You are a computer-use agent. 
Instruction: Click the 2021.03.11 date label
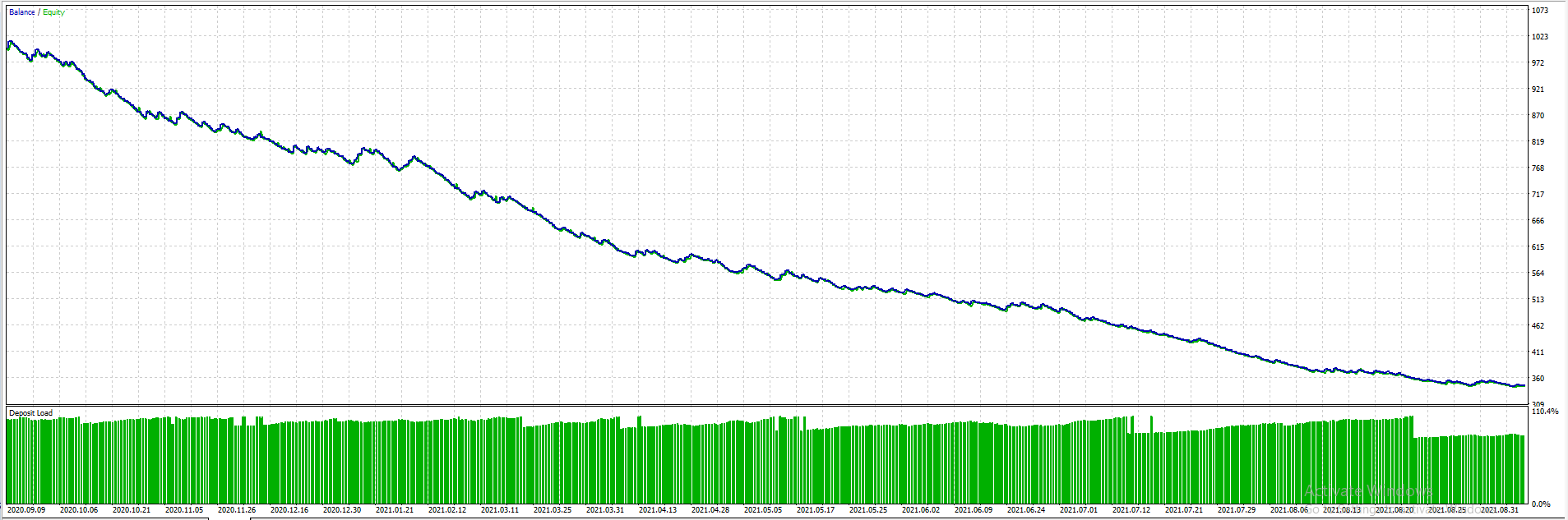click(500, 510)
